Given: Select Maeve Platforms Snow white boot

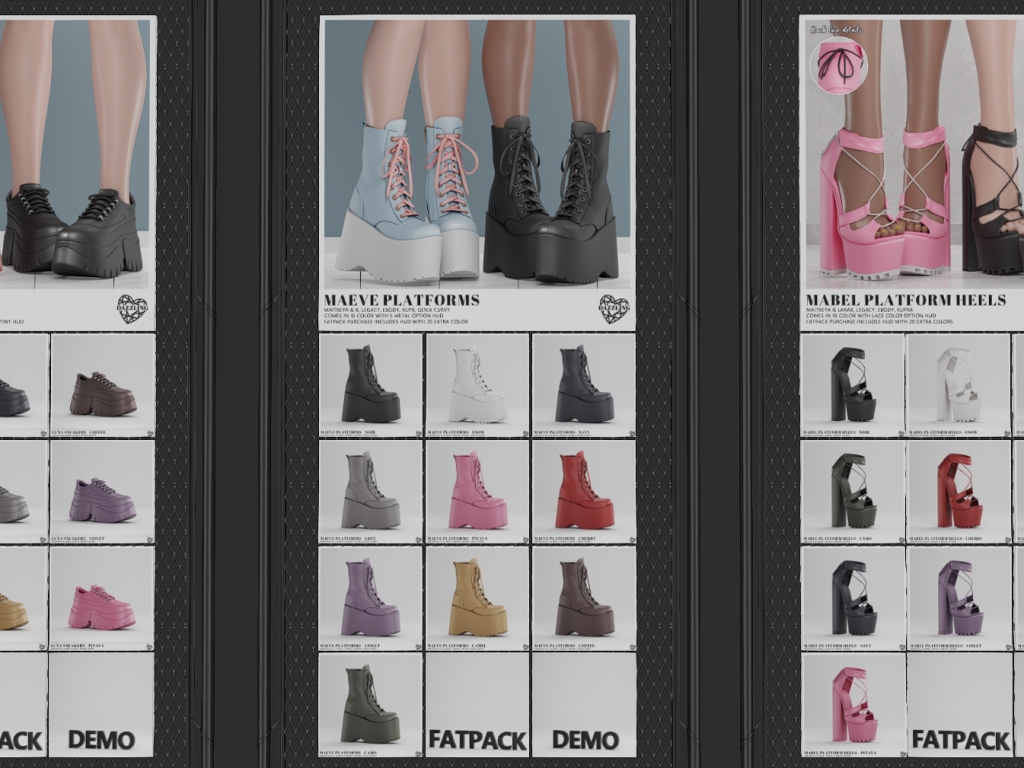Looking at the screenshot, I should coord(477,385).
